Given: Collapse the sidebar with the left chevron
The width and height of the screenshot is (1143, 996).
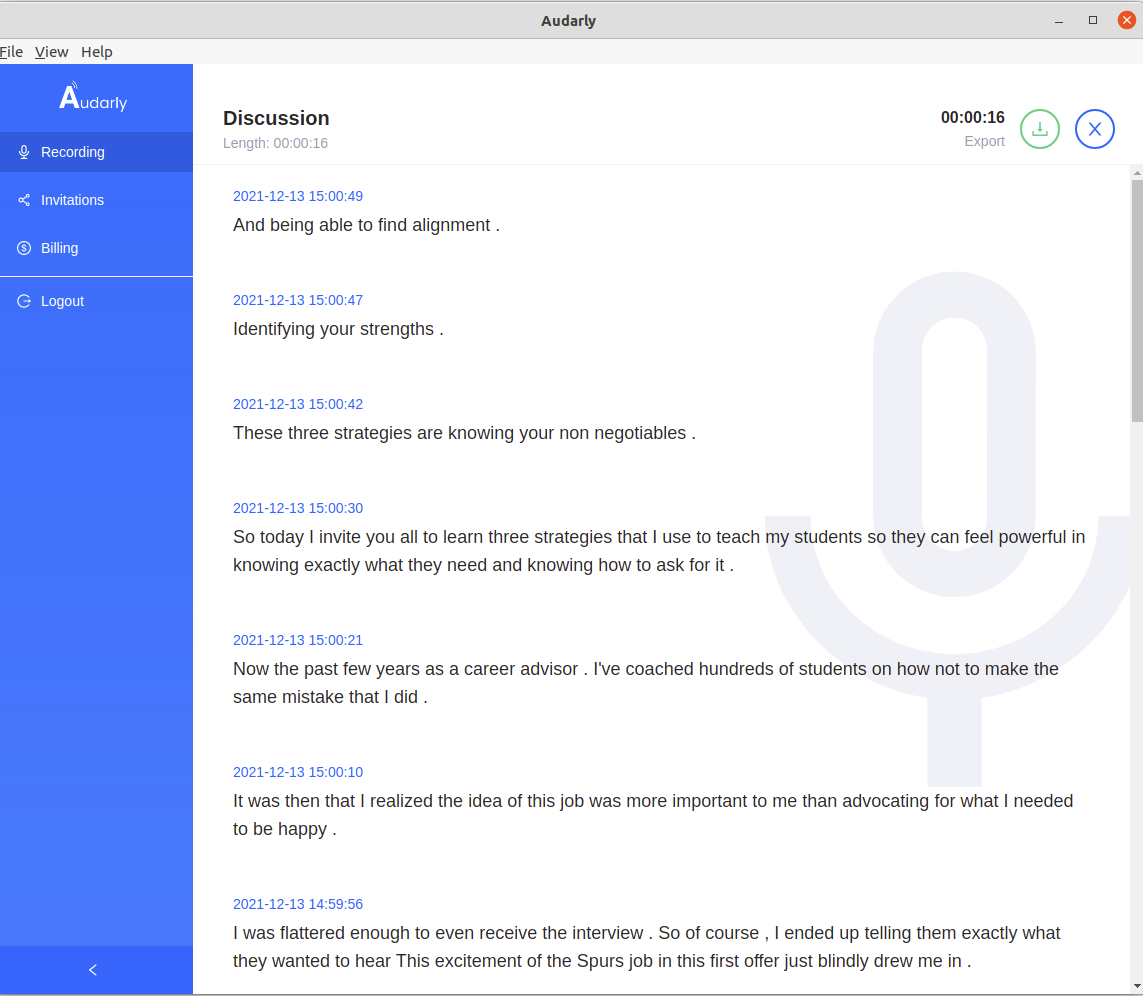Looking at the screenshot, I should pyautogui.click(x=93, y=970).
